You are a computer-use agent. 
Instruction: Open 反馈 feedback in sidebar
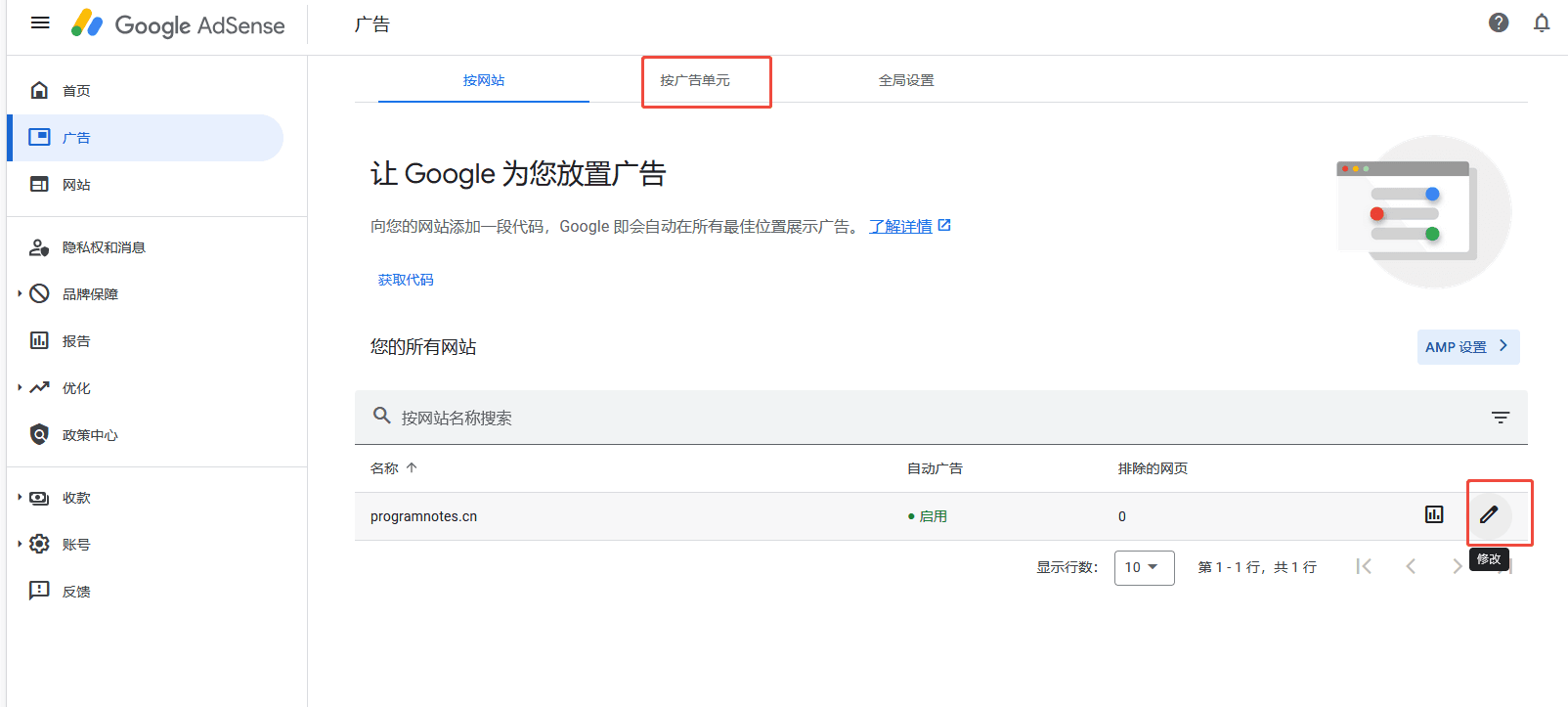(x=76, y=592)
